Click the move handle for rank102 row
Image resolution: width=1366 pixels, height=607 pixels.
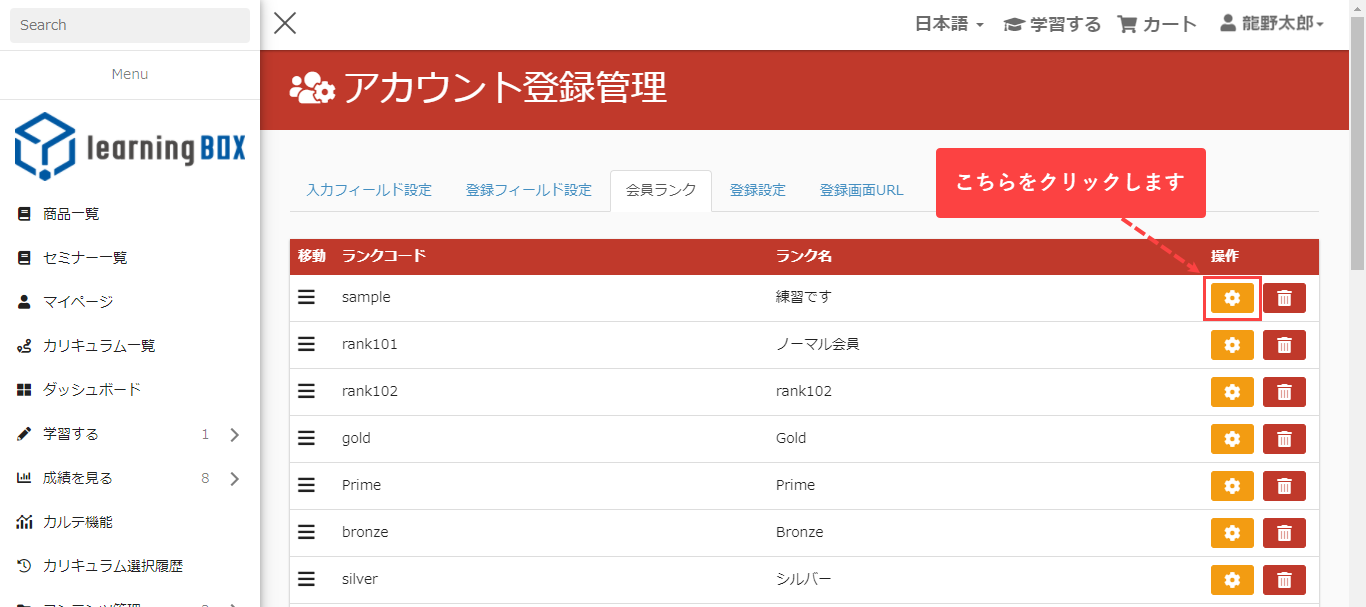tap(307, 391)
